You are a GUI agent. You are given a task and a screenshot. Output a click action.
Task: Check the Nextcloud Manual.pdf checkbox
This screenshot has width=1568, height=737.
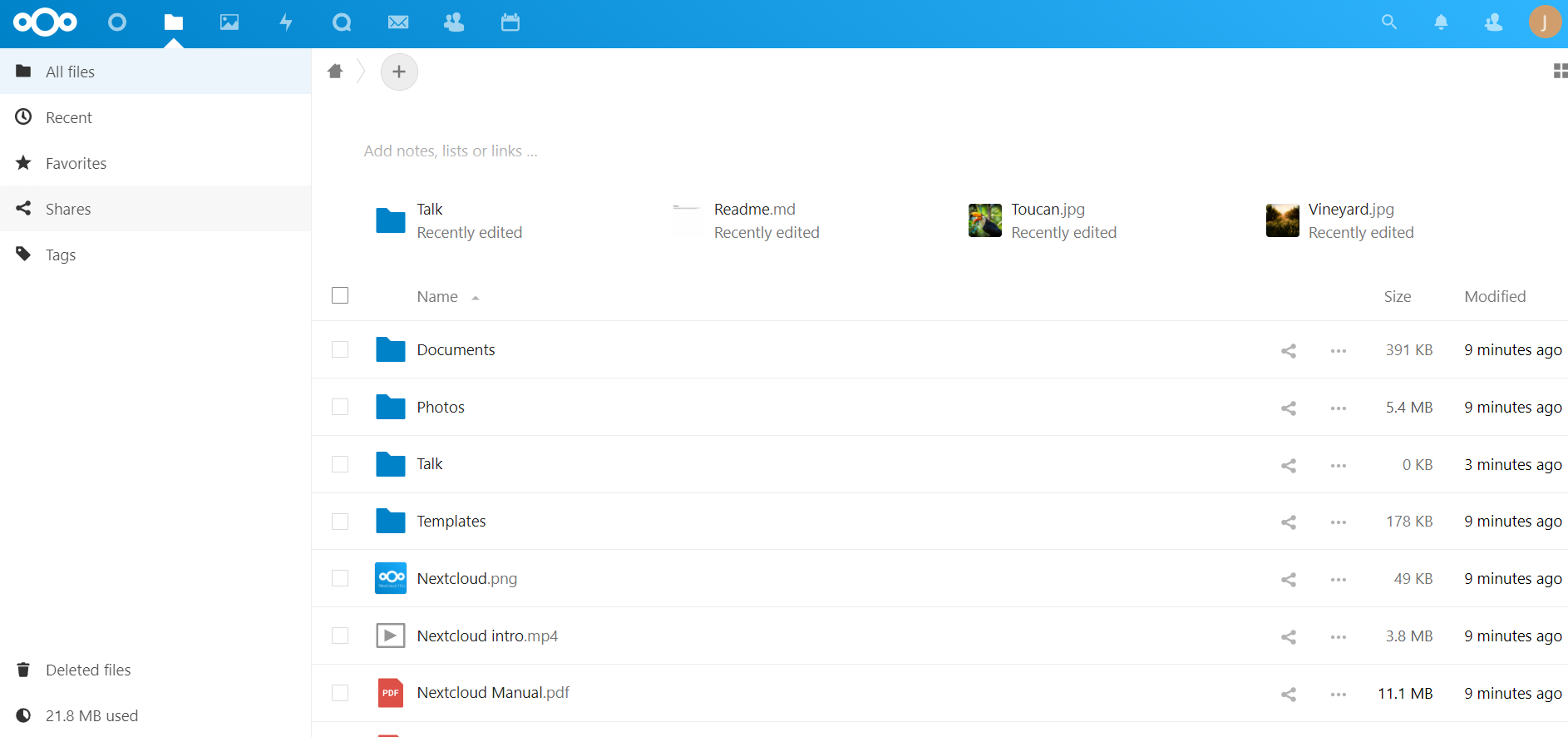click(x=340, y=693)
